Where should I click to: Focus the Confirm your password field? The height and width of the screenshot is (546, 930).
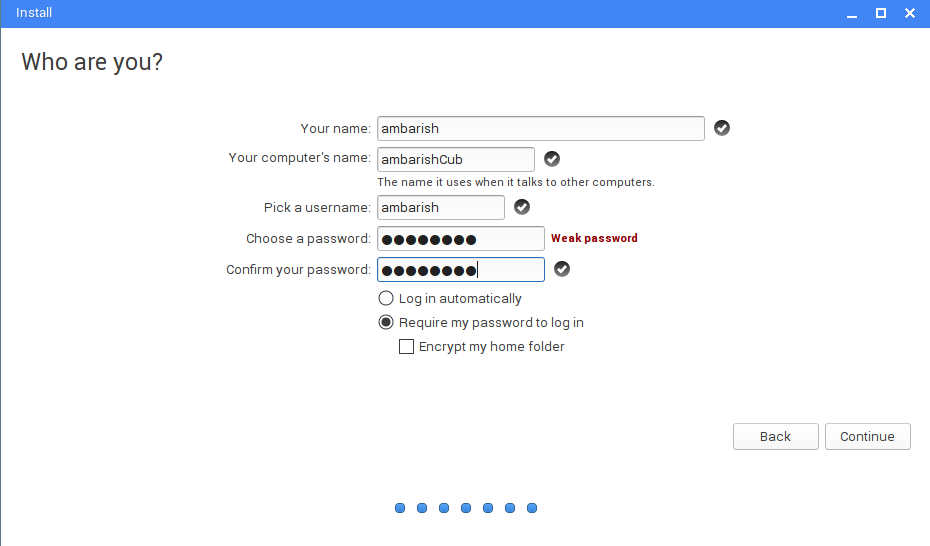tap(460, 269)
